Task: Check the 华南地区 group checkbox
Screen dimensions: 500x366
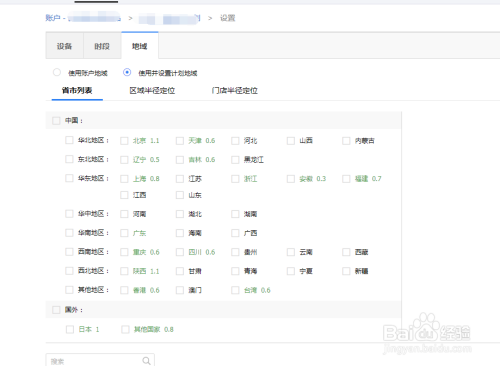Action: click(x=69, y=232)
